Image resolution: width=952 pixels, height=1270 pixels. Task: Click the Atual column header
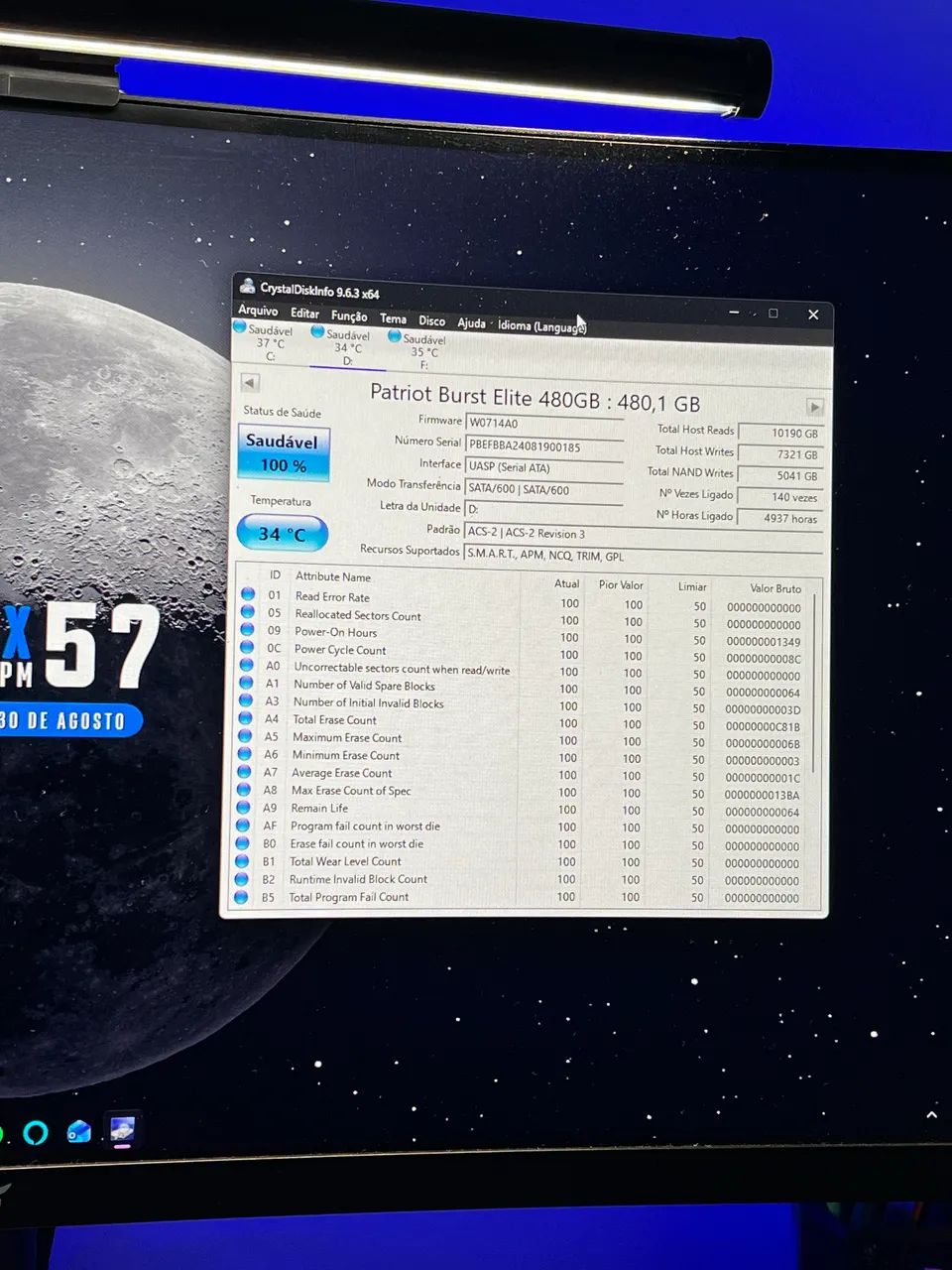click(566, 583)
